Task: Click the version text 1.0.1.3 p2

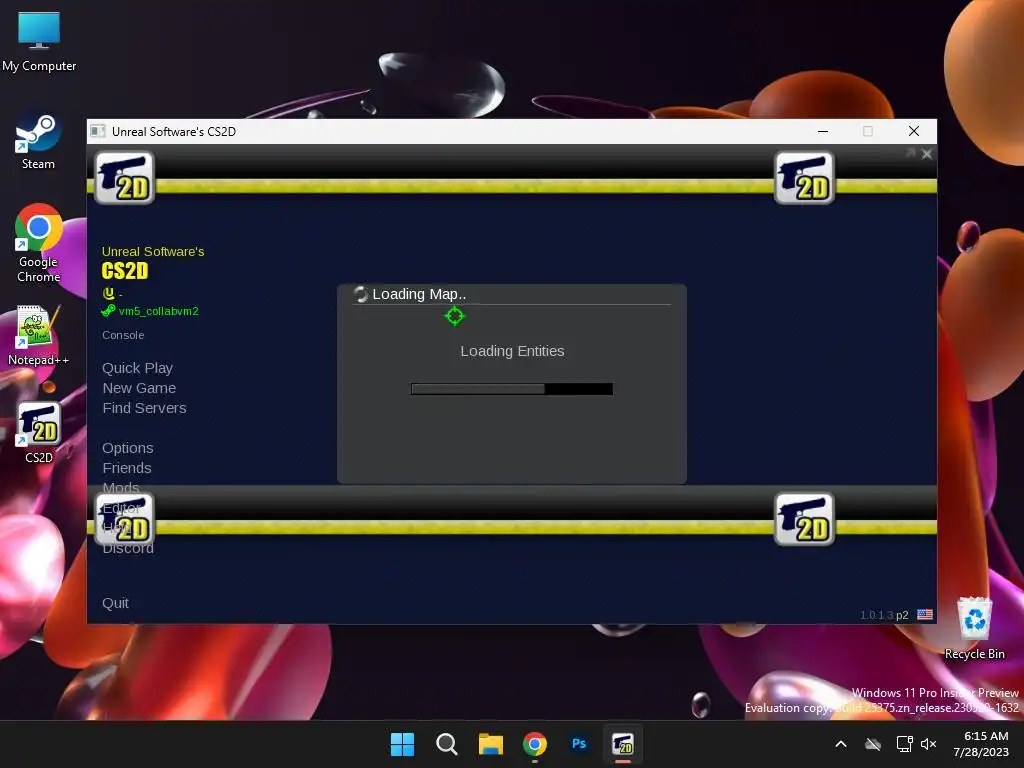Action: [x=884, y=615]
